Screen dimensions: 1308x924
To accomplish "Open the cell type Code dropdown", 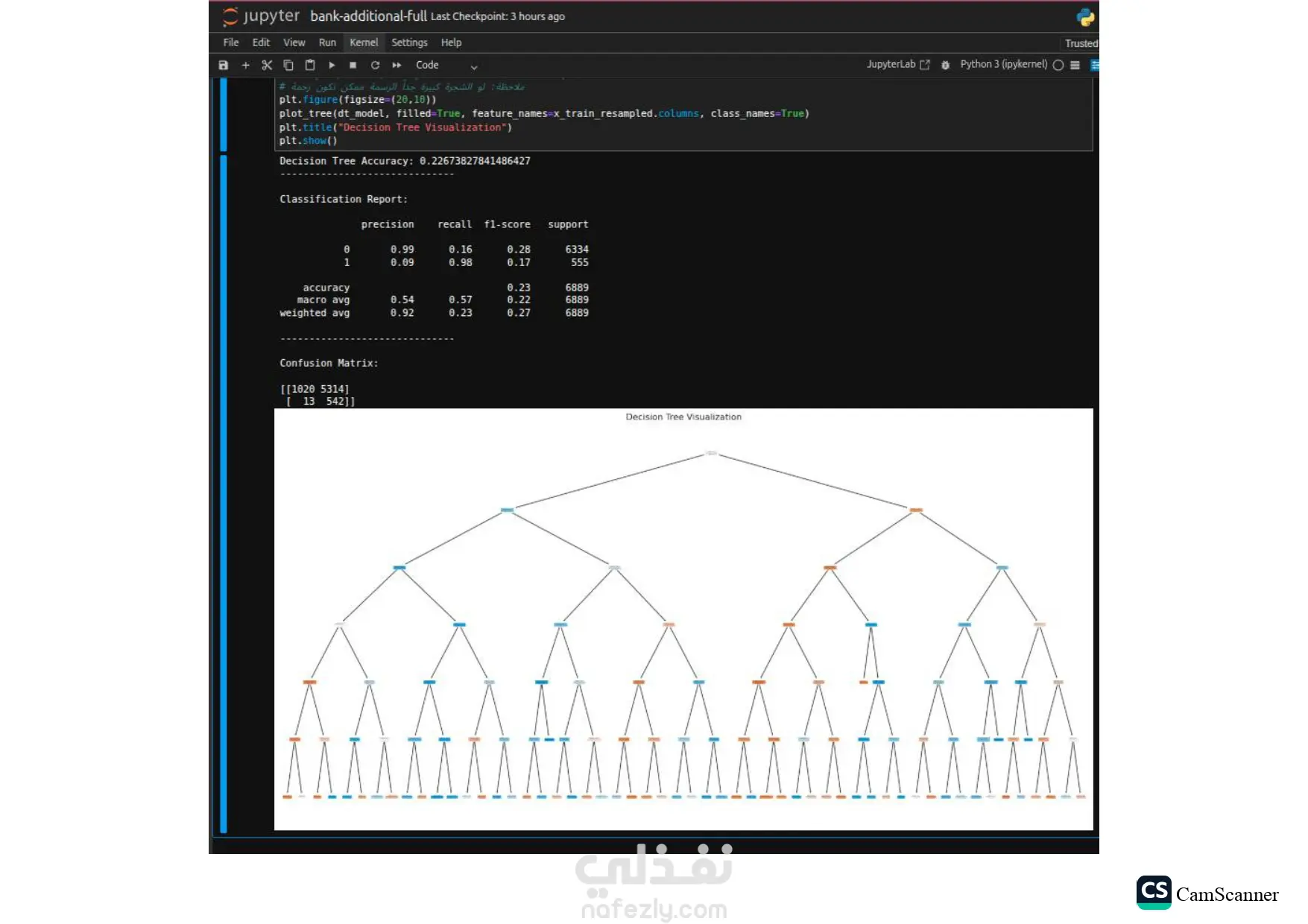I will (446, 66).
